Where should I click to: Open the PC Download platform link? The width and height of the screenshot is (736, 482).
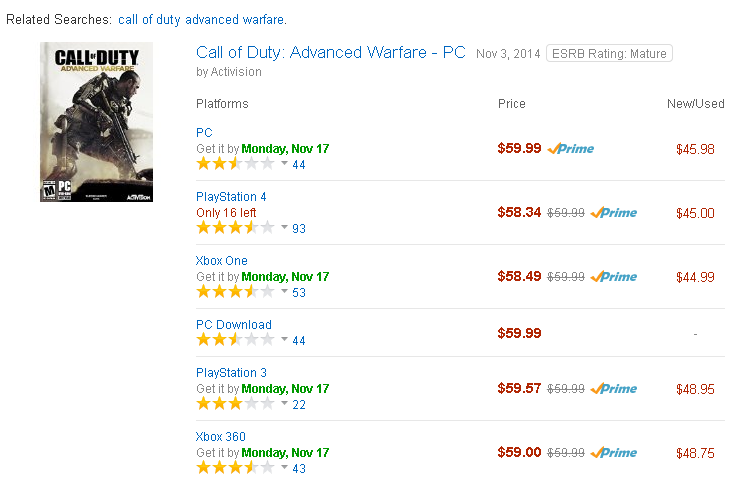click(x=234, y=325)
